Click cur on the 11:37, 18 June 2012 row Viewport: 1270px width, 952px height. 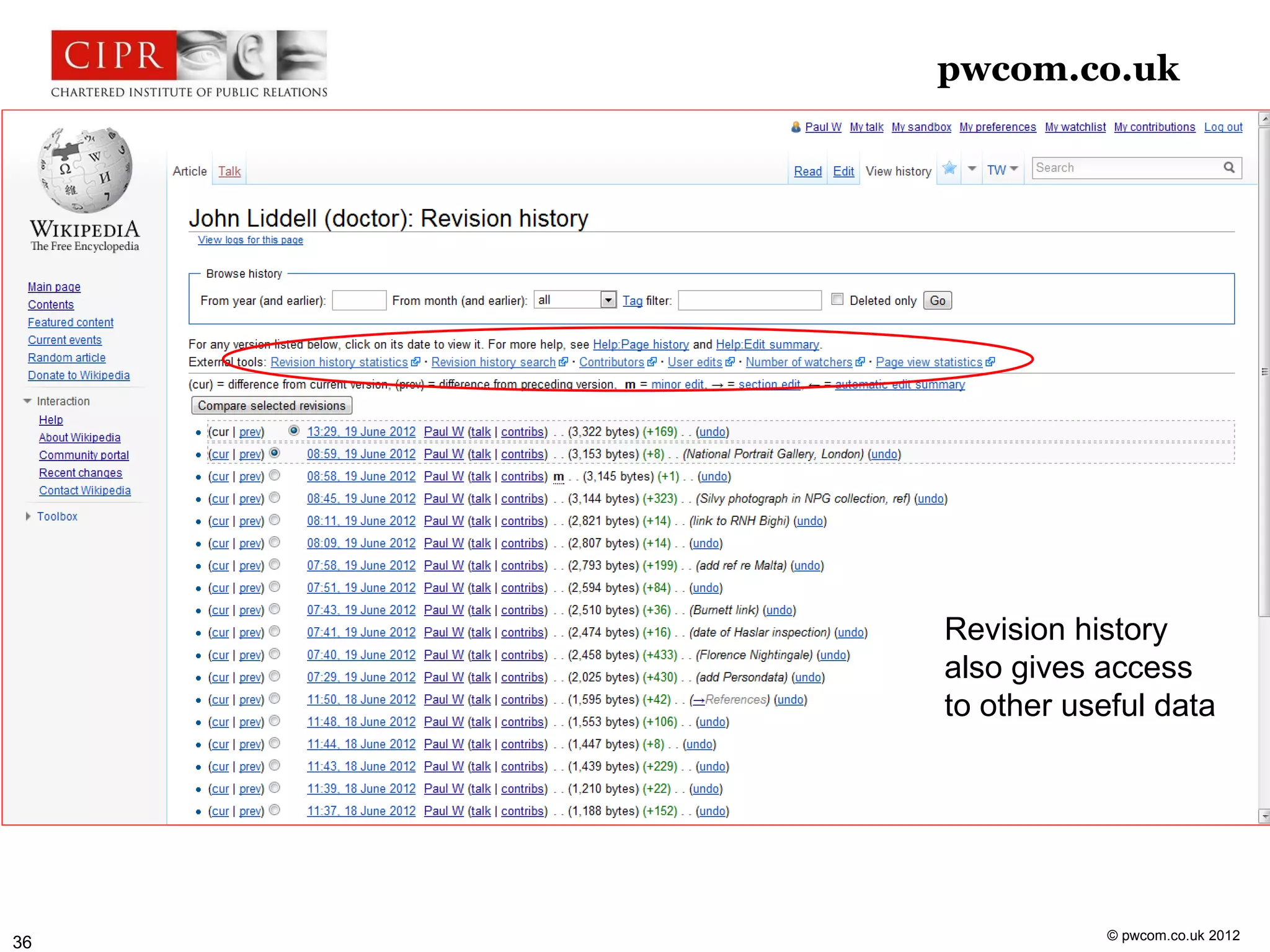tap(220, 811)
